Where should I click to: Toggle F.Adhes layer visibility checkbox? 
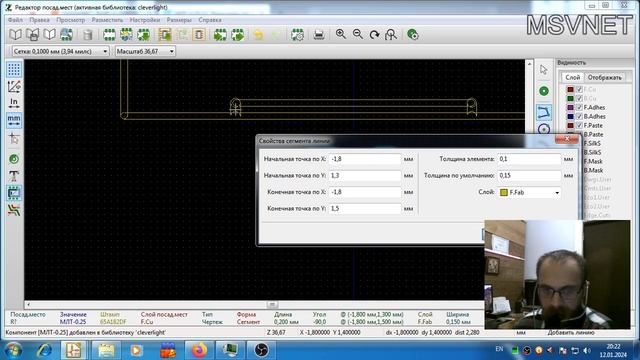point(579,107)
